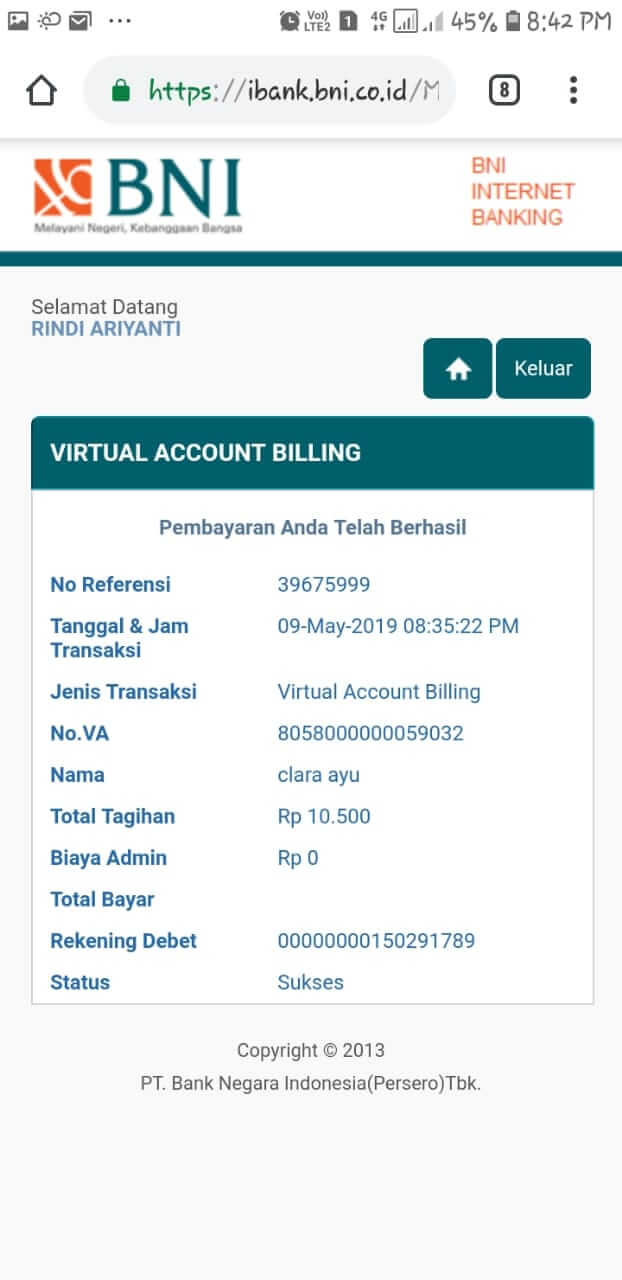Image resolution: width=622 pixels, height=1280 pixels.
Task: Select the BNI Internet Banking header text
Action: [x=522, y=191]
